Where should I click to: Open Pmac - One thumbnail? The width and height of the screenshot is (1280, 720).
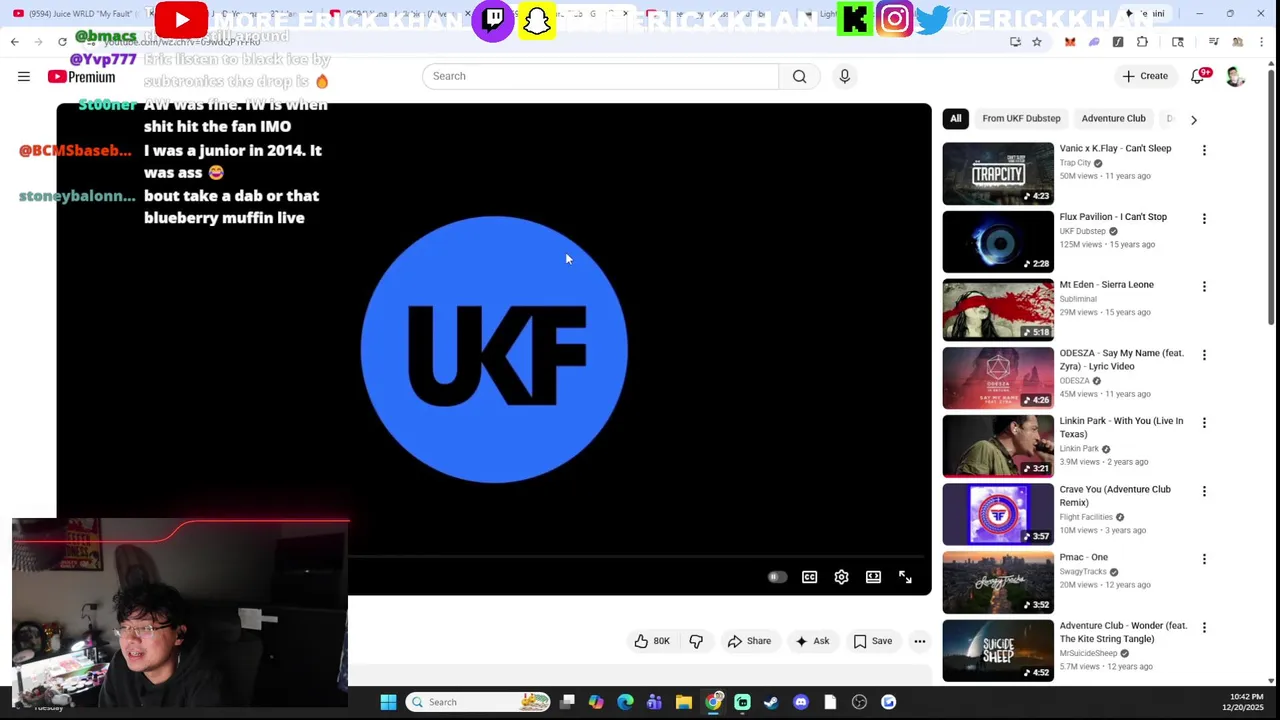click(998, 583)
